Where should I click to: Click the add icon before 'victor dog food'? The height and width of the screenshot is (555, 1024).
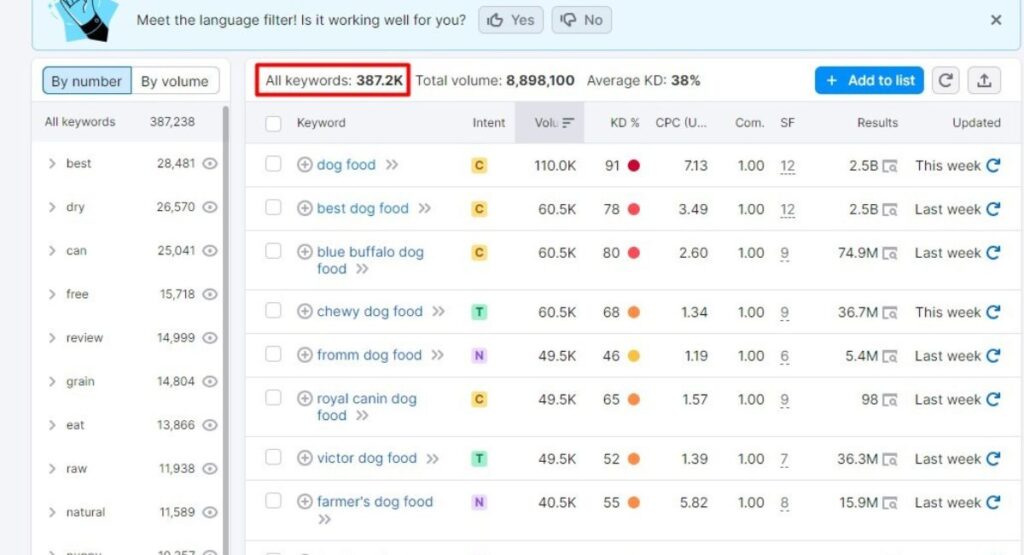(304, 458)
